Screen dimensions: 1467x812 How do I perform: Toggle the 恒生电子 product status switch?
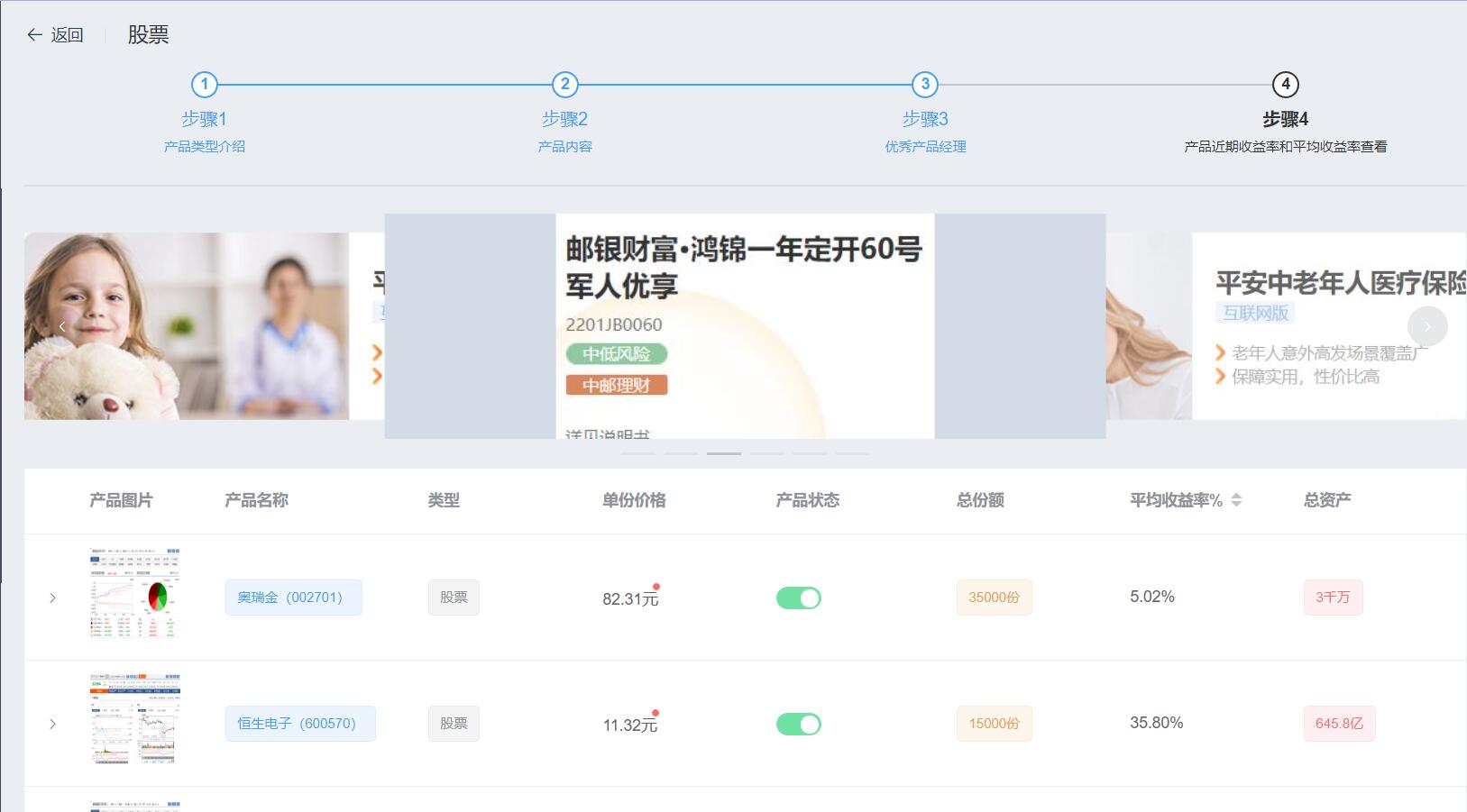coord(799,724)
